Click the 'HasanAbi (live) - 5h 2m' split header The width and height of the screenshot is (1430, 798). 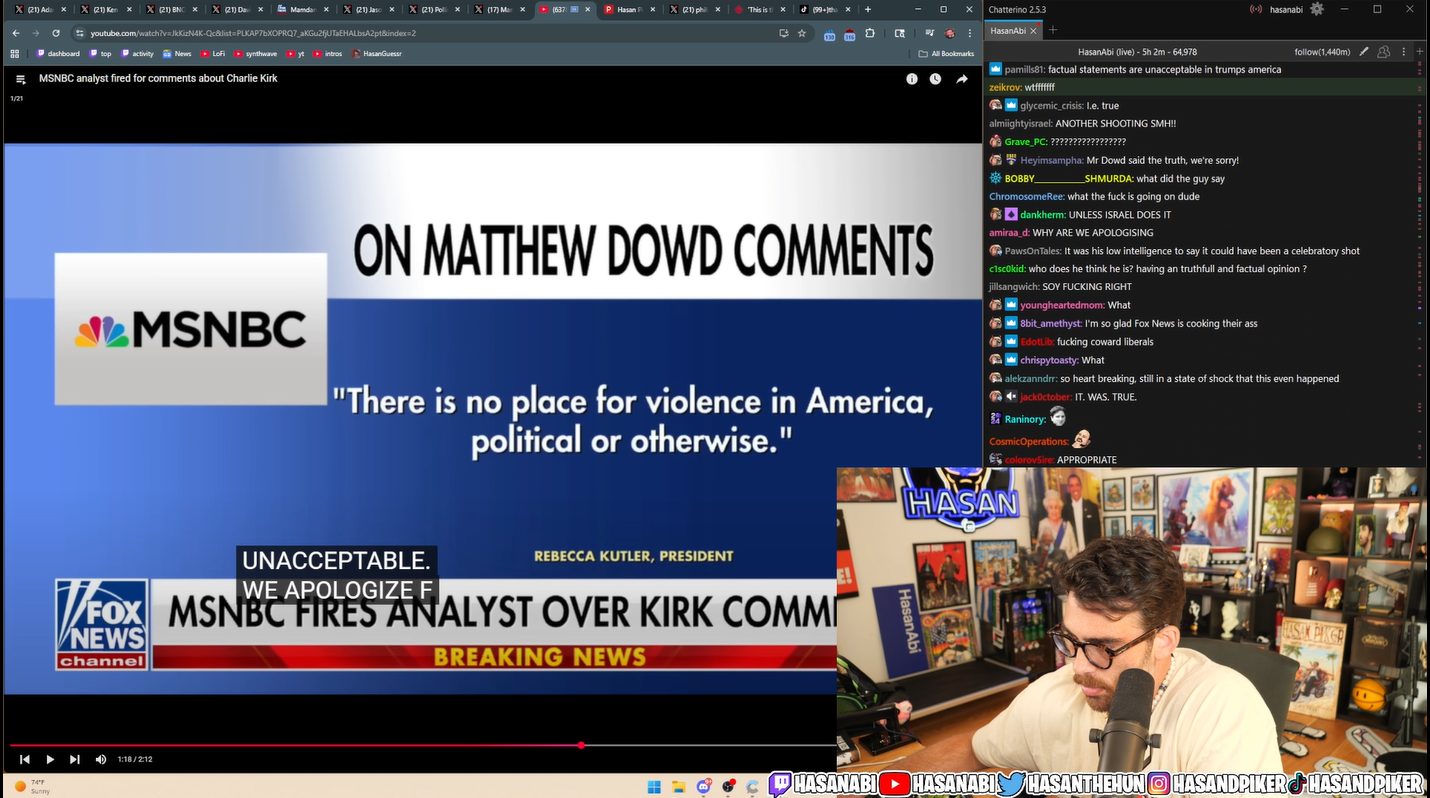click(1137, 52)
